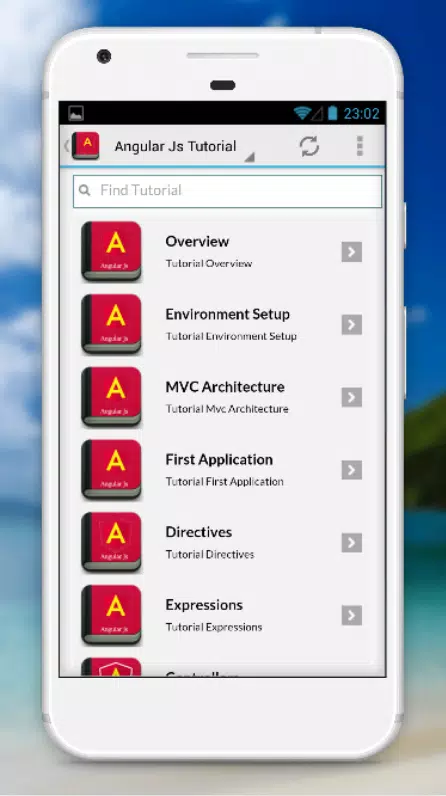Open Directives chevron arrow
446x796 pixels.
tap(352, 542)
